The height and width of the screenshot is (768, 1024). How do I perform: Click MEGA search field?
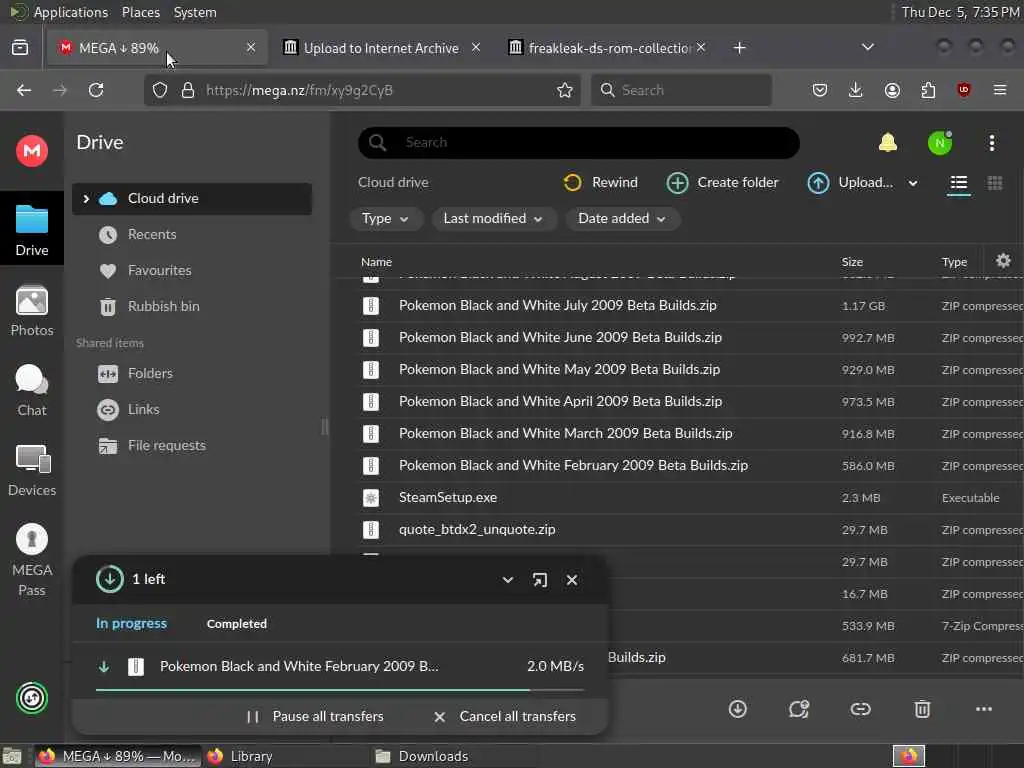579,142
